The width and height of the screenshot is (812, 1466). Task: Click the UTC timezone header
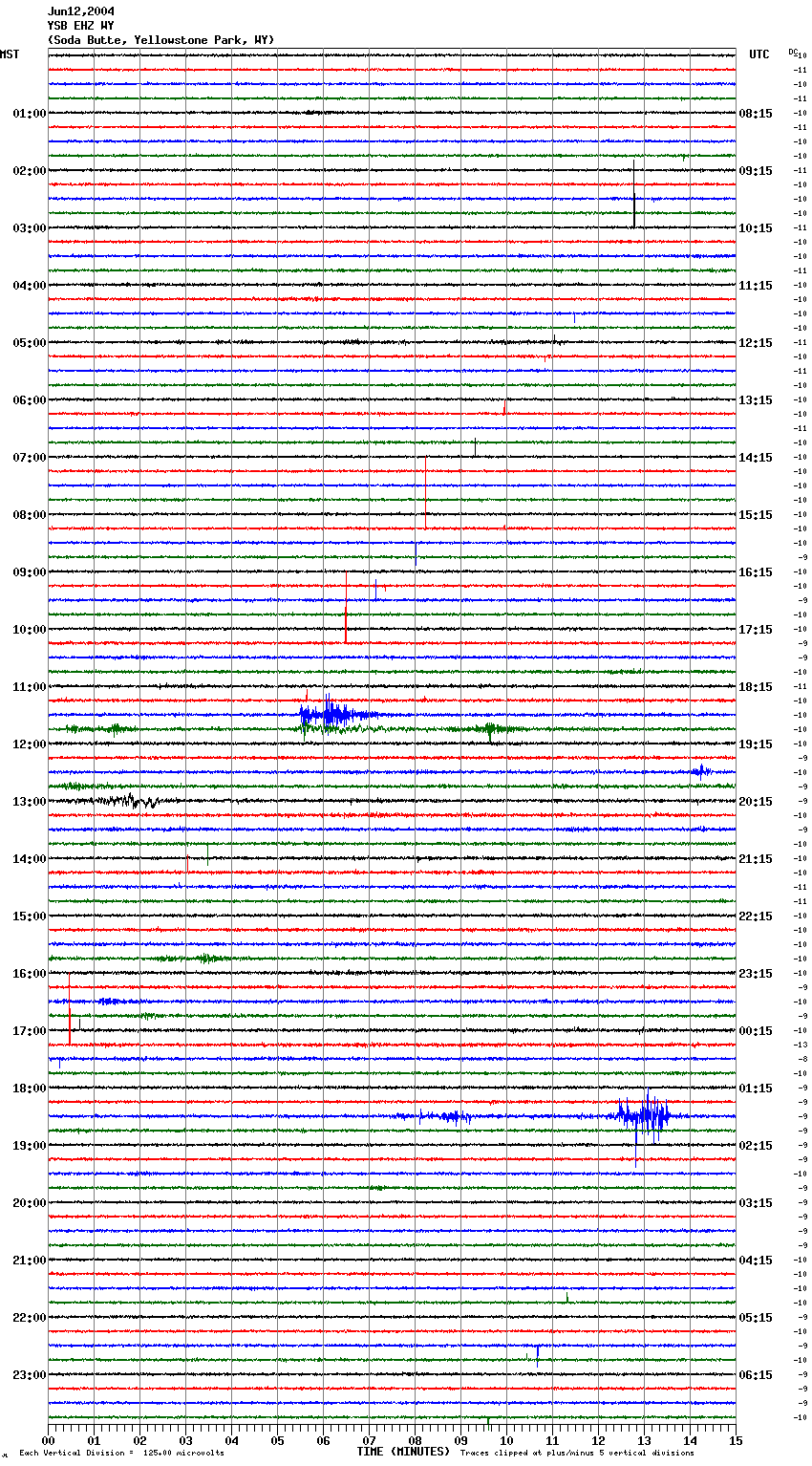(x=759, y=54)
